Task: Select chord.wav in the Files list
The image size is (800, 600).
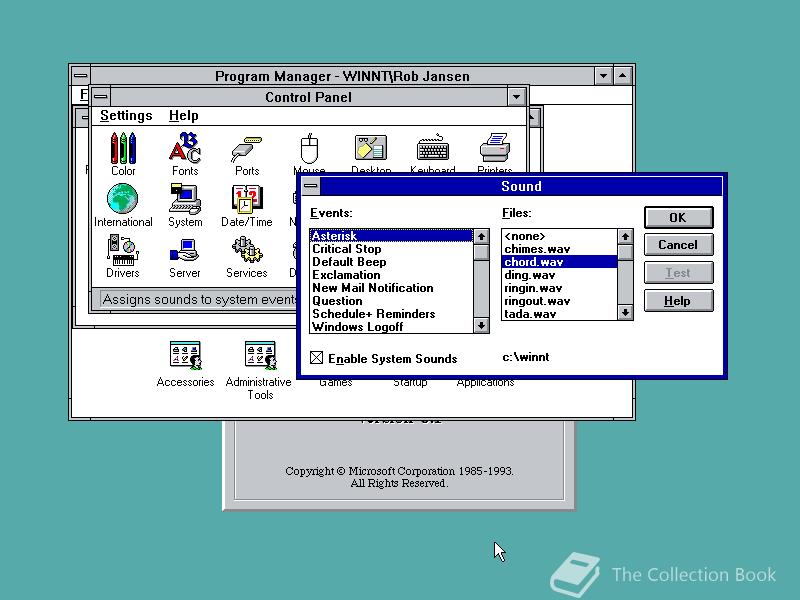Action: point(560,262)
